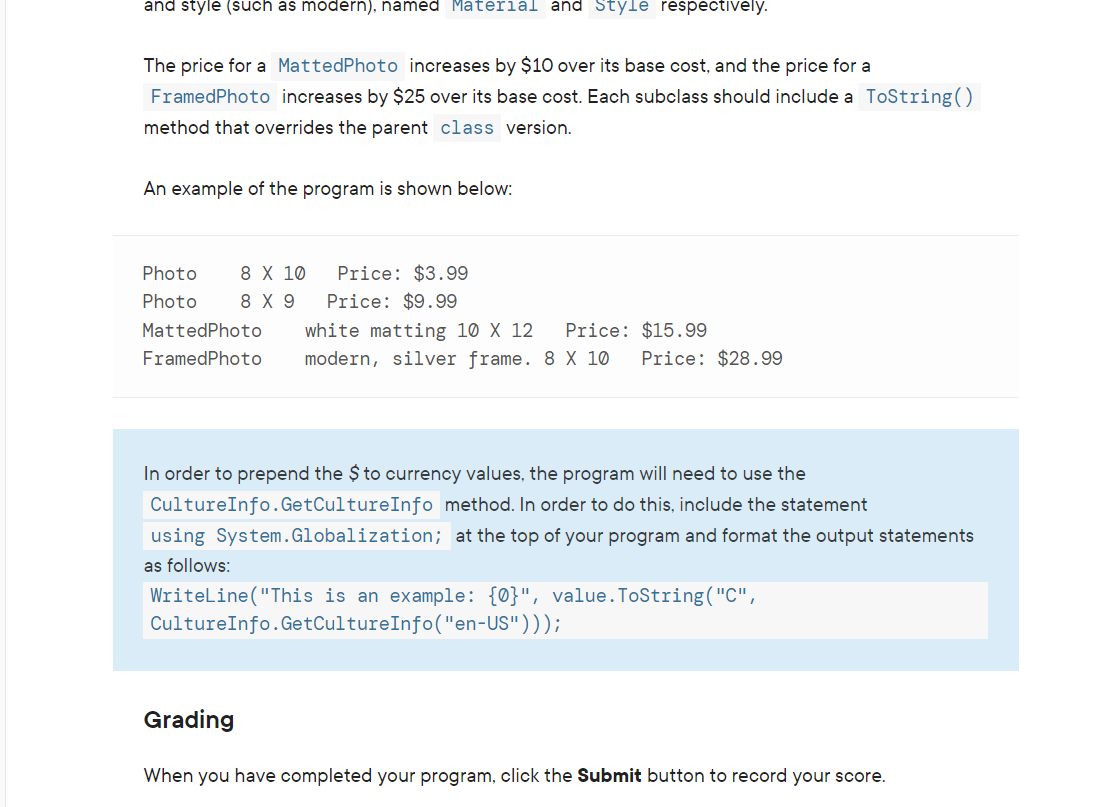The image size is (1108, 807).
Task: Click the bold Submit text
Action: click(x=608, y=775)
